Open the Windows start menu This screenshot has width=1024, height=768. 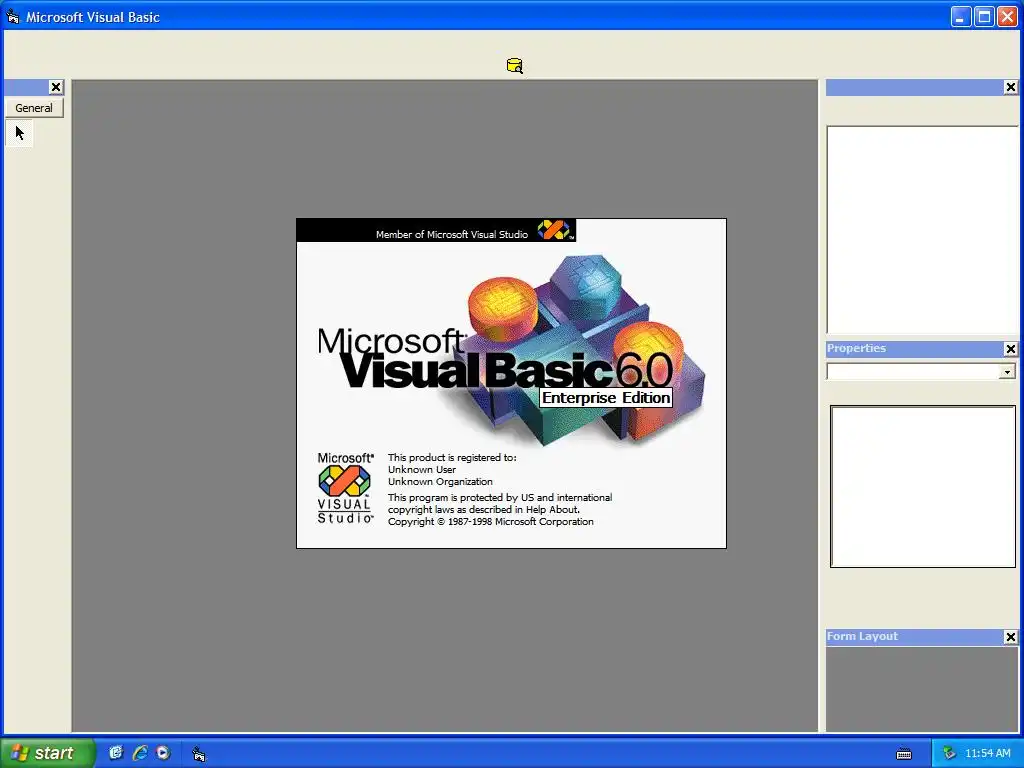pos(47,753)
